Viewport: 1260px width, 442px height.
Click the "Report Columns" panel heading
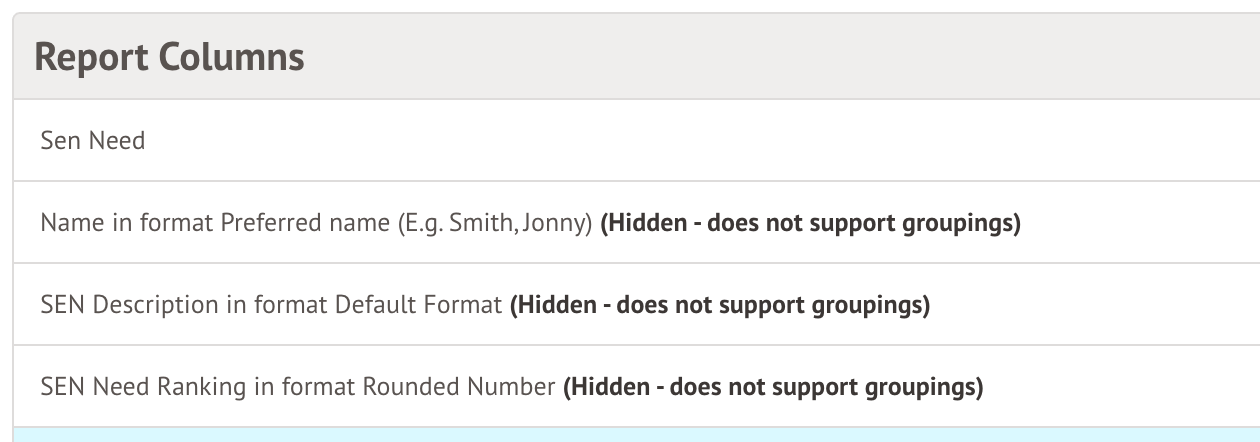[169, 57]
